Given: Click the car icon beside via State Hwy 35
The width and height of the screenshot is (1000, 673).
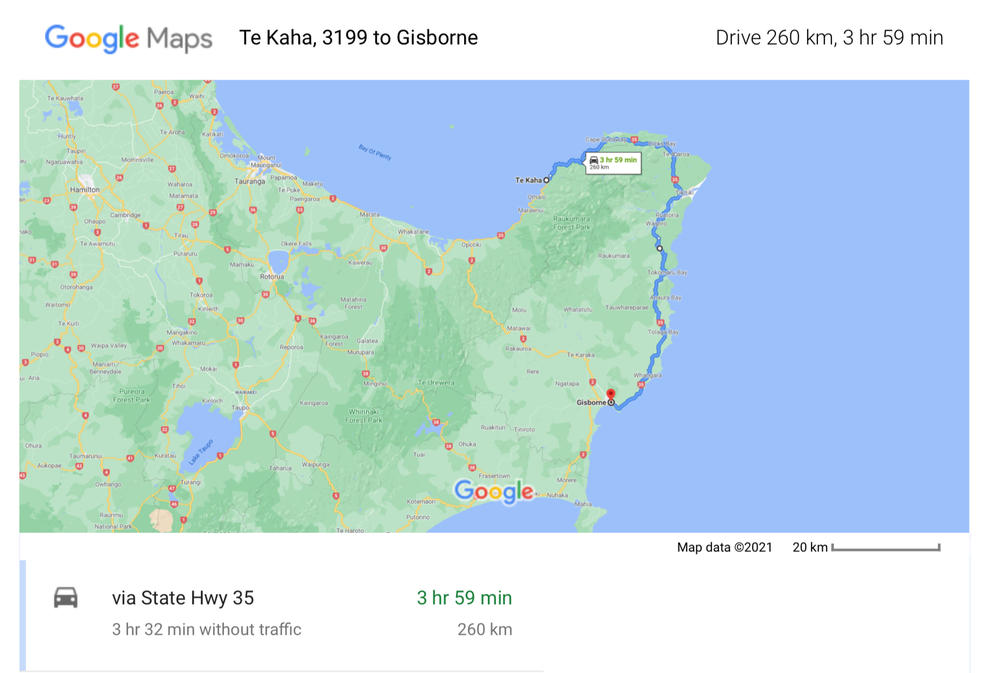Looking at the screenshot, I should point(66,598).
